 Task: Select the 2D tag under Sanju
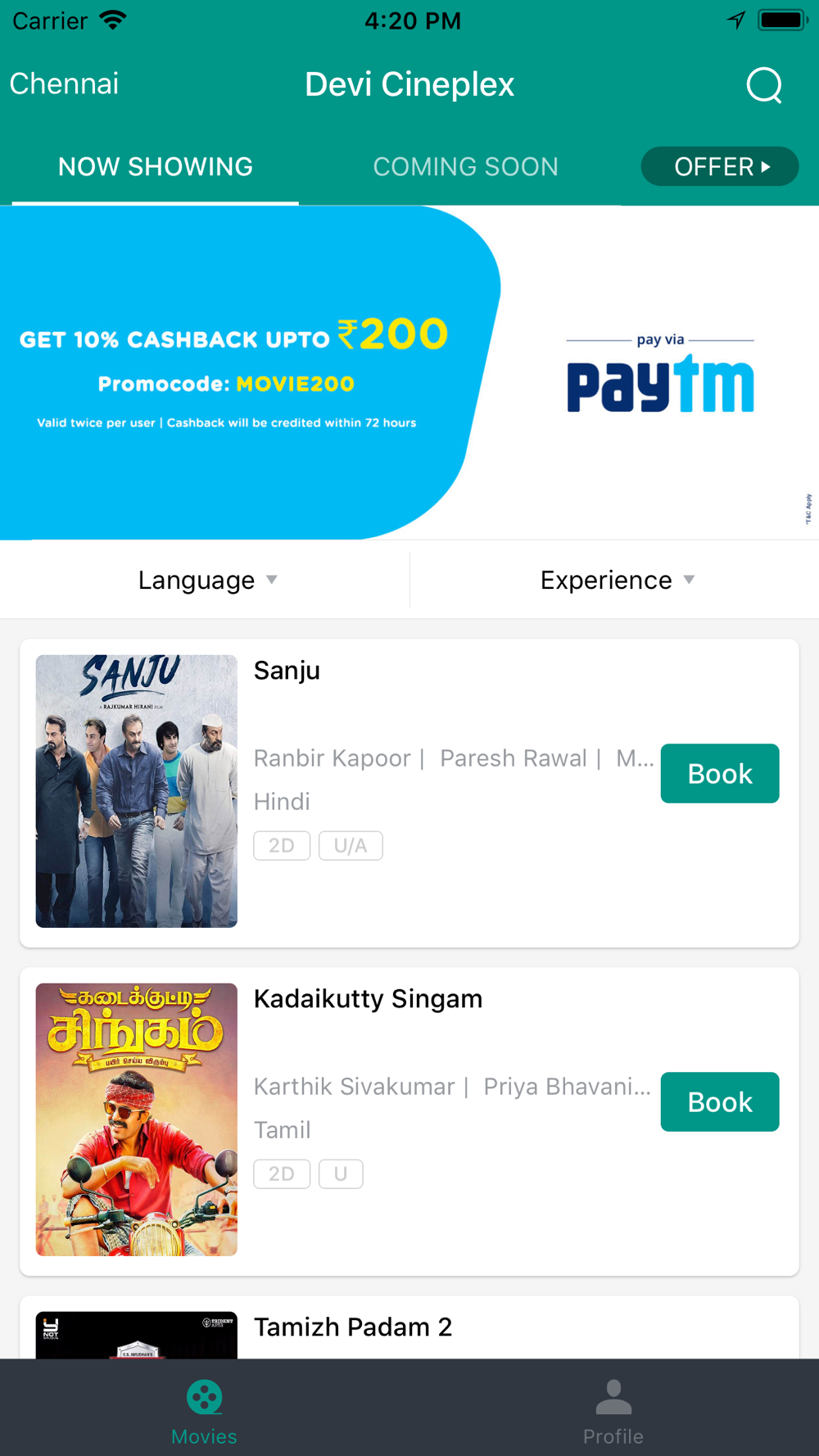(x=282, y=846)
